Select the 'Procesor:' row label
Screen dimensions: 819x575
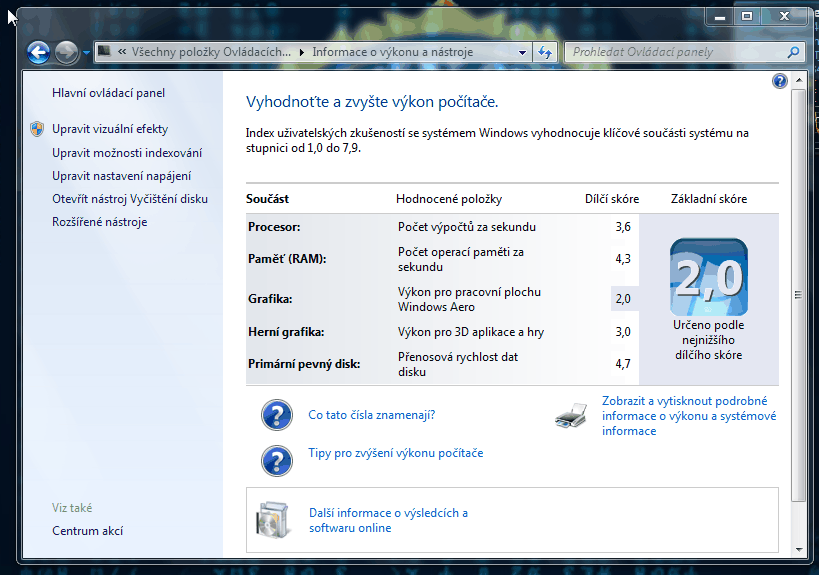pos(274,227)
